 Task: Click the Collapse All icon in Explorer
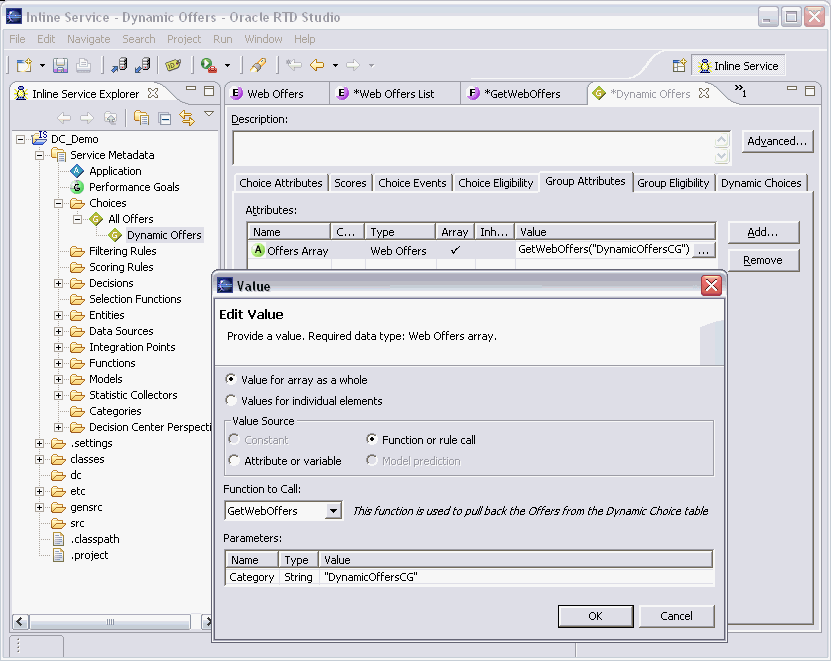coord(165,118)
